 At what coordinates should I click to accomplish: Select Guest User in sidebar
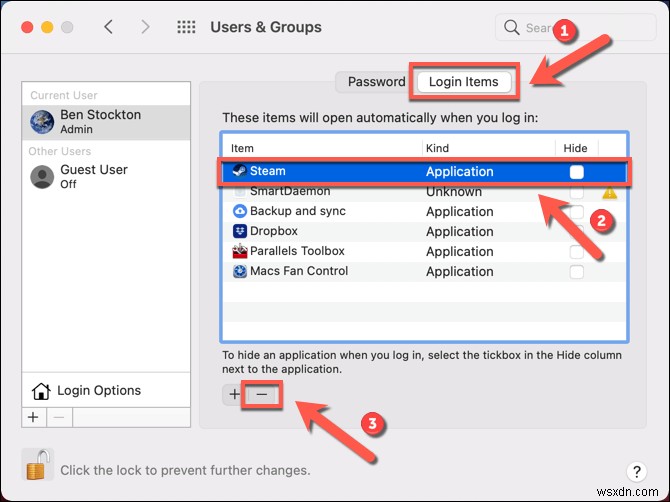click(106, 177)
